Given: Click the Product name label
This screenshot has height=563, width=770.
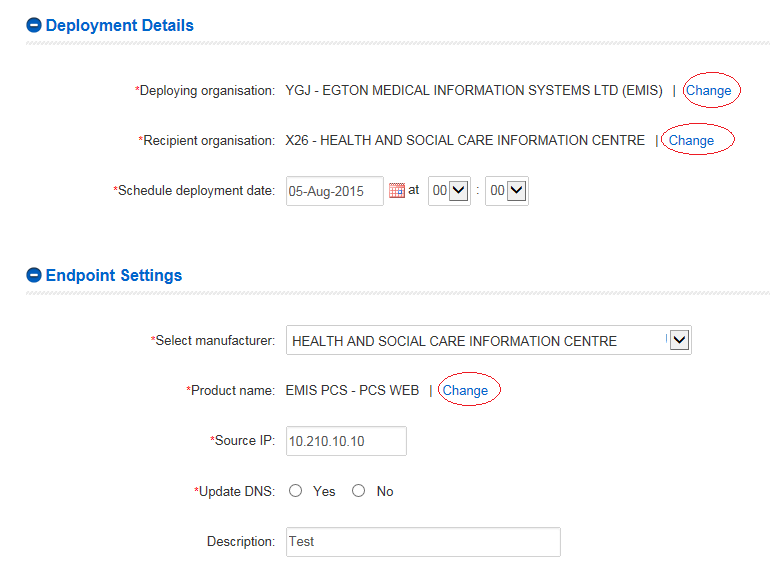Looking at the screenshot, I should pyautogui.click(x=230, y=391).
